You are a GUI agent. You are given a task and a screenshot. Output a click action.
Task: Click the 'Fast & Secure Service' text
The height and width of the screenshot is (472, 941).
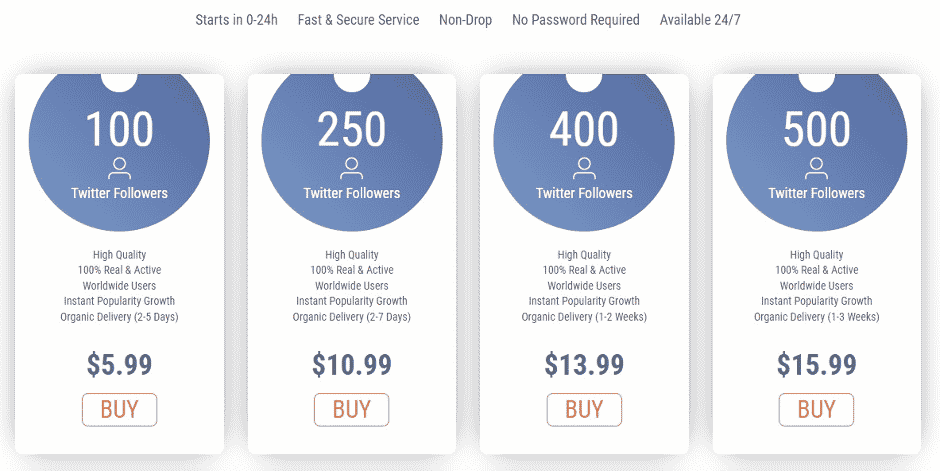pos(358,20)
